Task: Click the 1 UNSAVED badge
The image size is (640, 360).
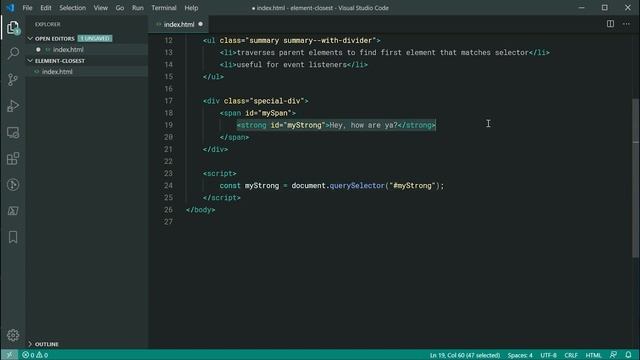Action: [x=95, y=38]
